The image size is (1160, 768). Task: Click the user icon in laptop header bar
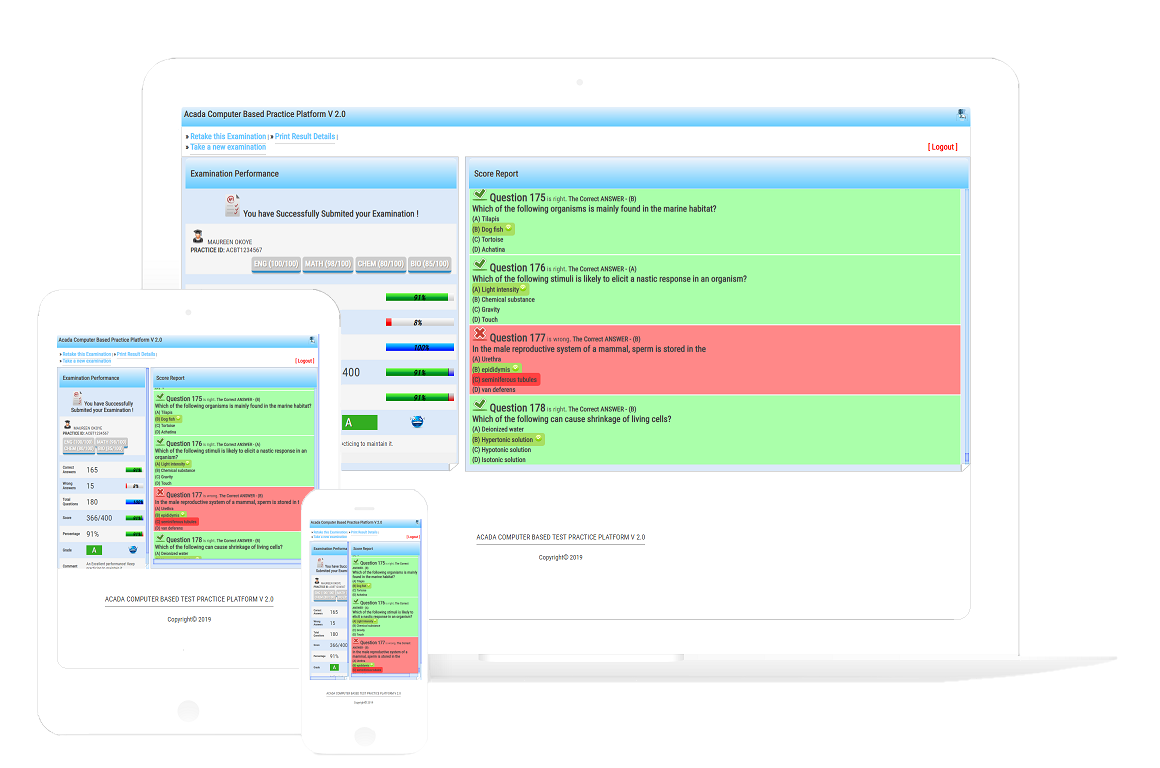pos(961,115)
